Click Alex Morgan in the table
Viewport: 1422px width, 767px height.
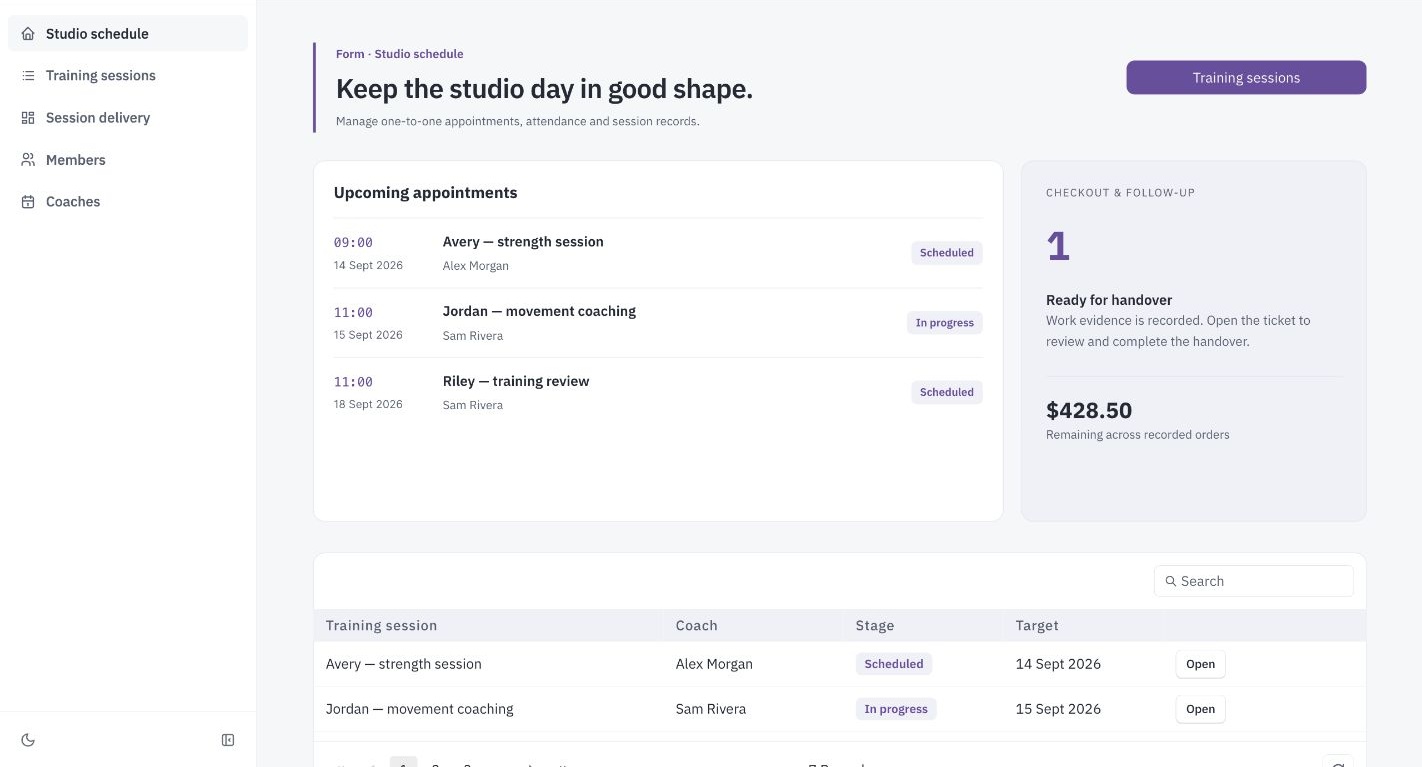[714, 664]
